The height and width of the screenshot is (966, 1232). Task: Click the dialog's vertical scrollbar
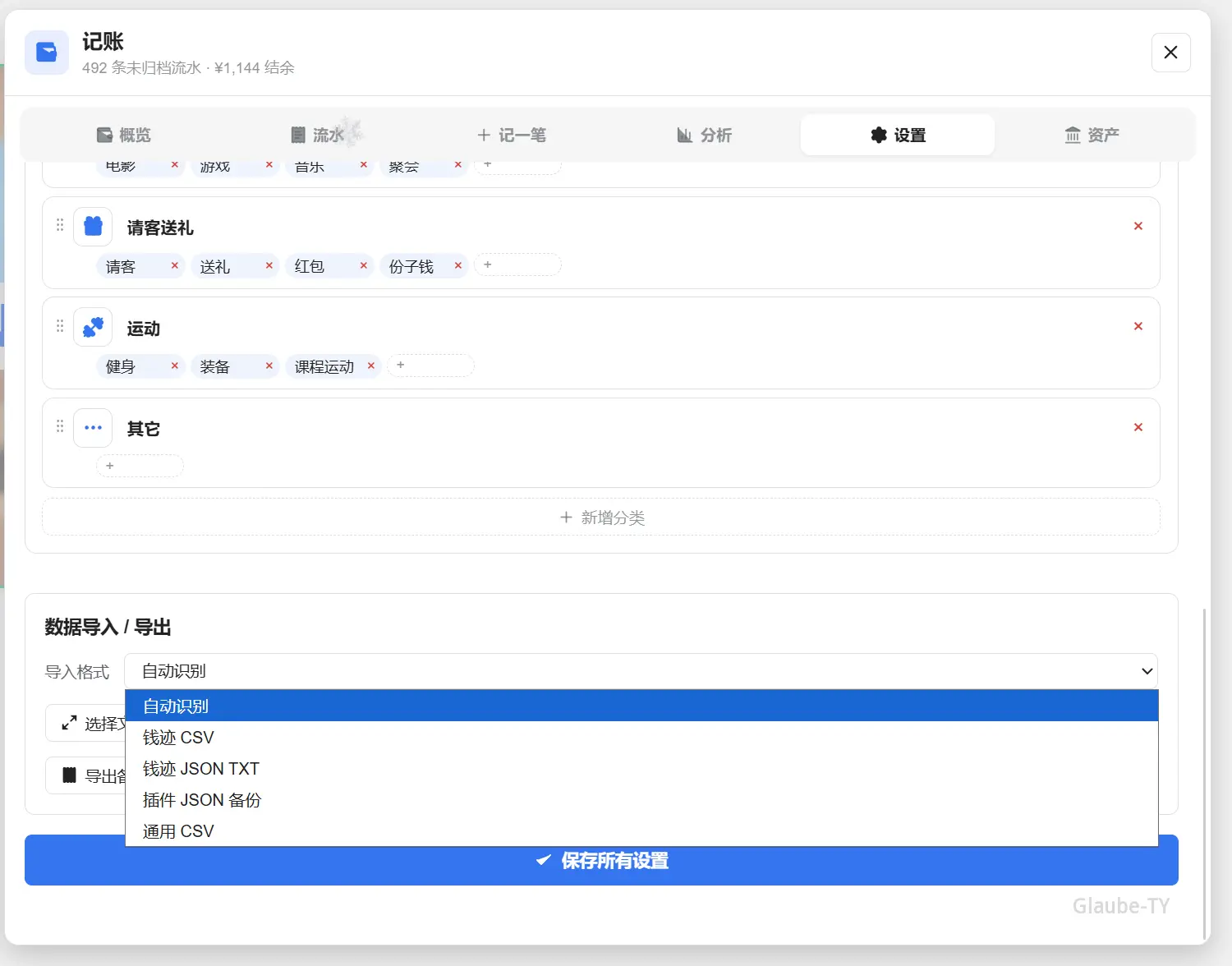click(1204, 772)
